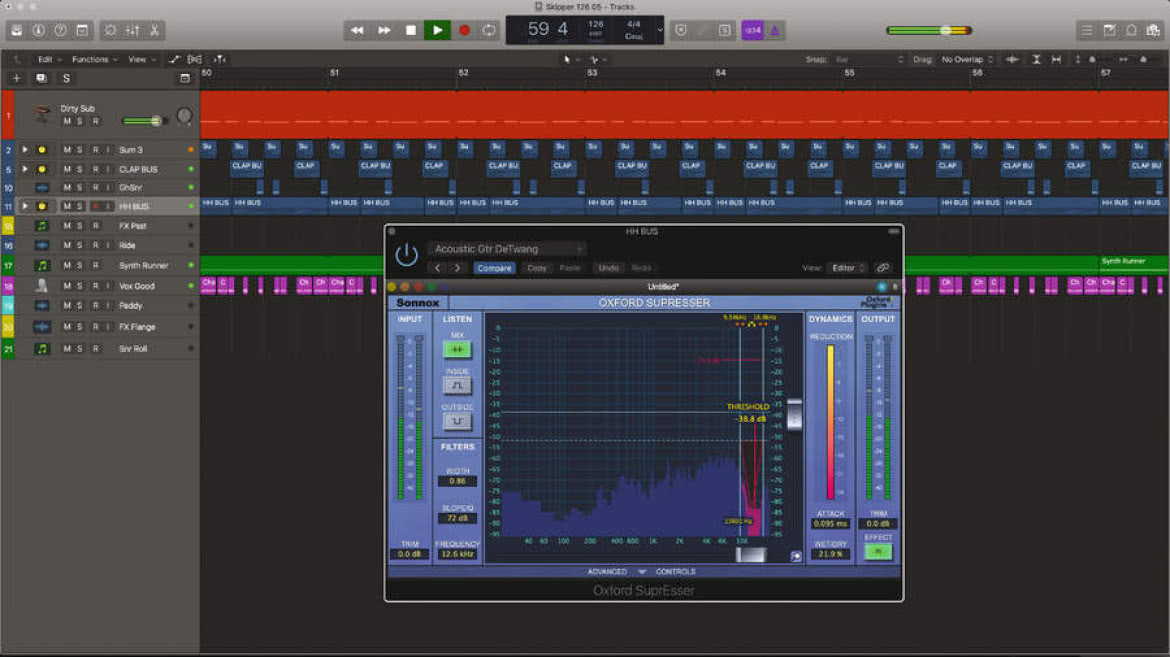Solo the CLAP BUS track

(x=80, y=169)
